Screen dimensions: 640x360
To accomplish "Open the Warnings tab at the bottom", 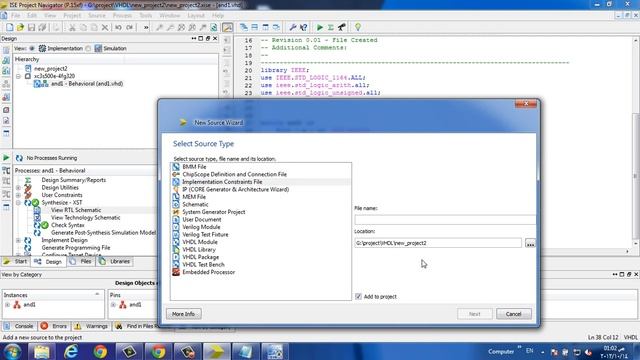I will point(91,326).
